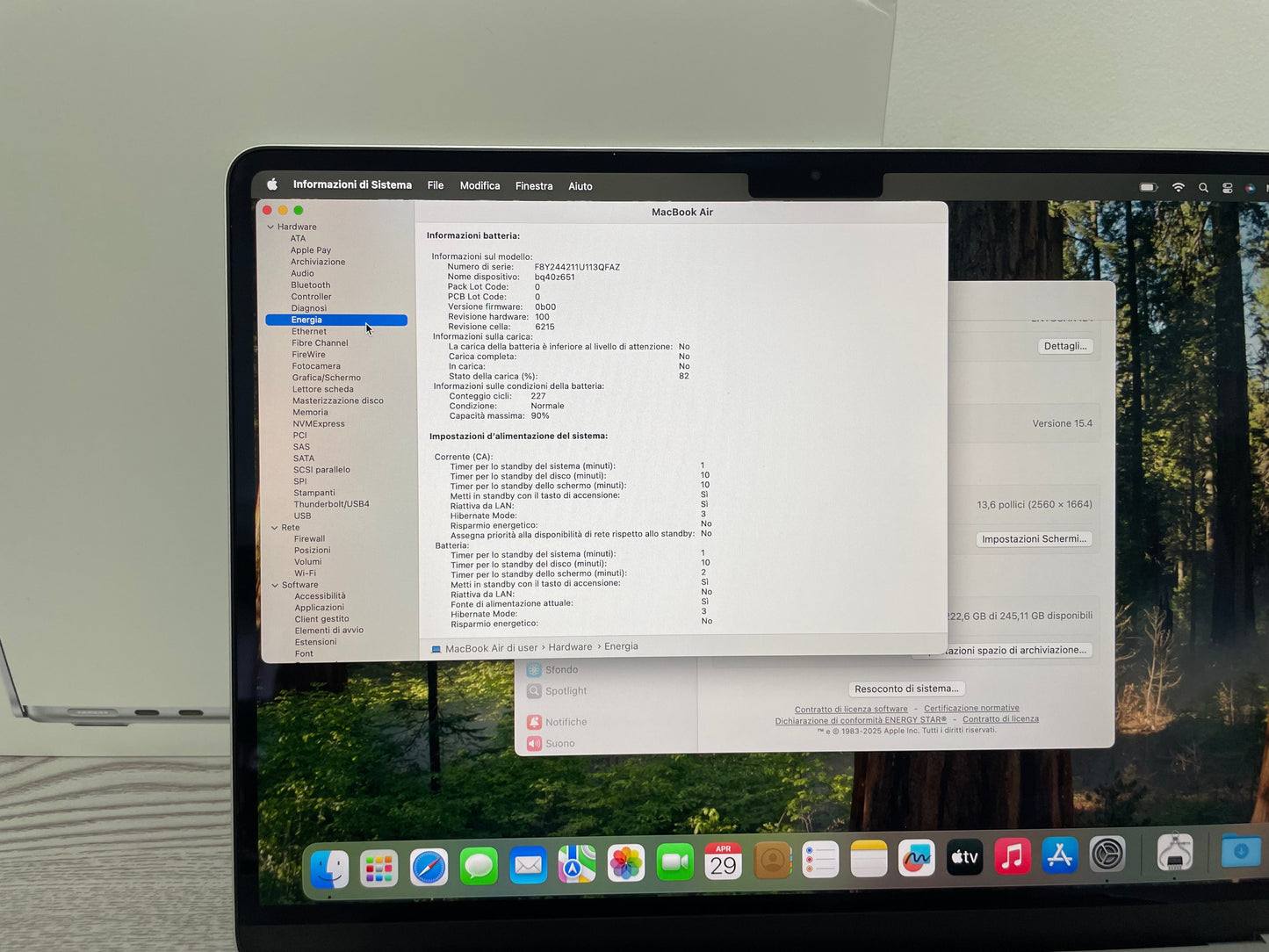Viewport: 1269px width, 952px height.
Task: Select Thunderbolt/USB4 in sidebar
Action: tap(331, 504)
